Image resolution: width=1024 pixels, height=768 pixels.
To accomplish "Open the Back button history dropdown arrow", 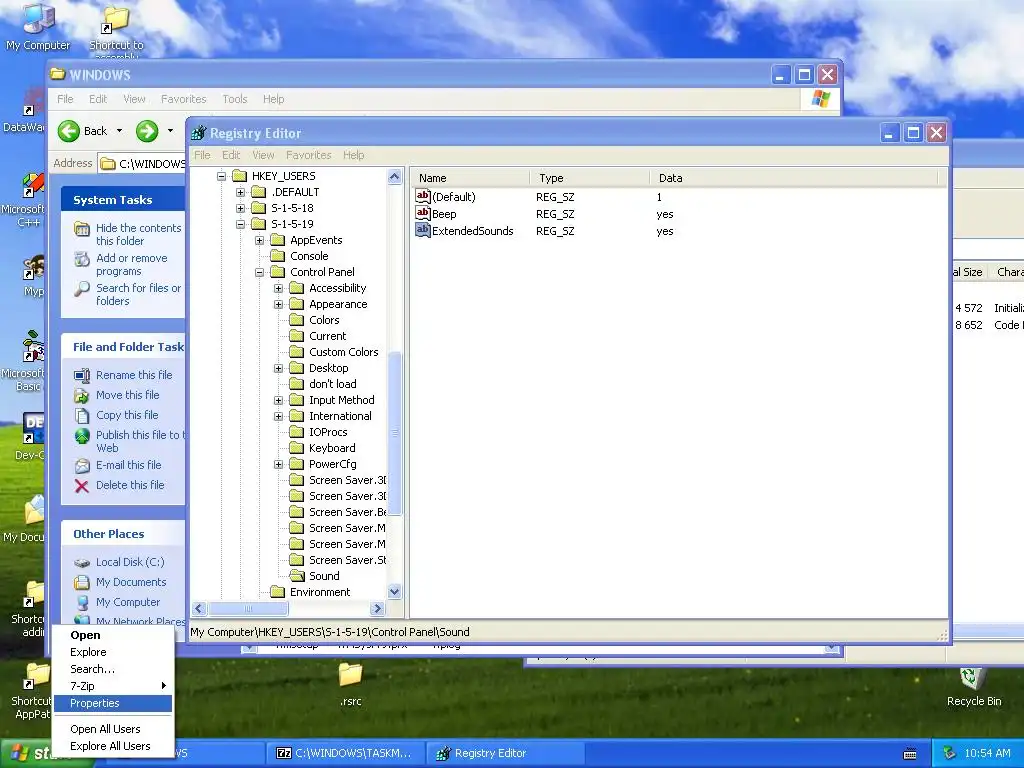I will [x=120, y=131].
